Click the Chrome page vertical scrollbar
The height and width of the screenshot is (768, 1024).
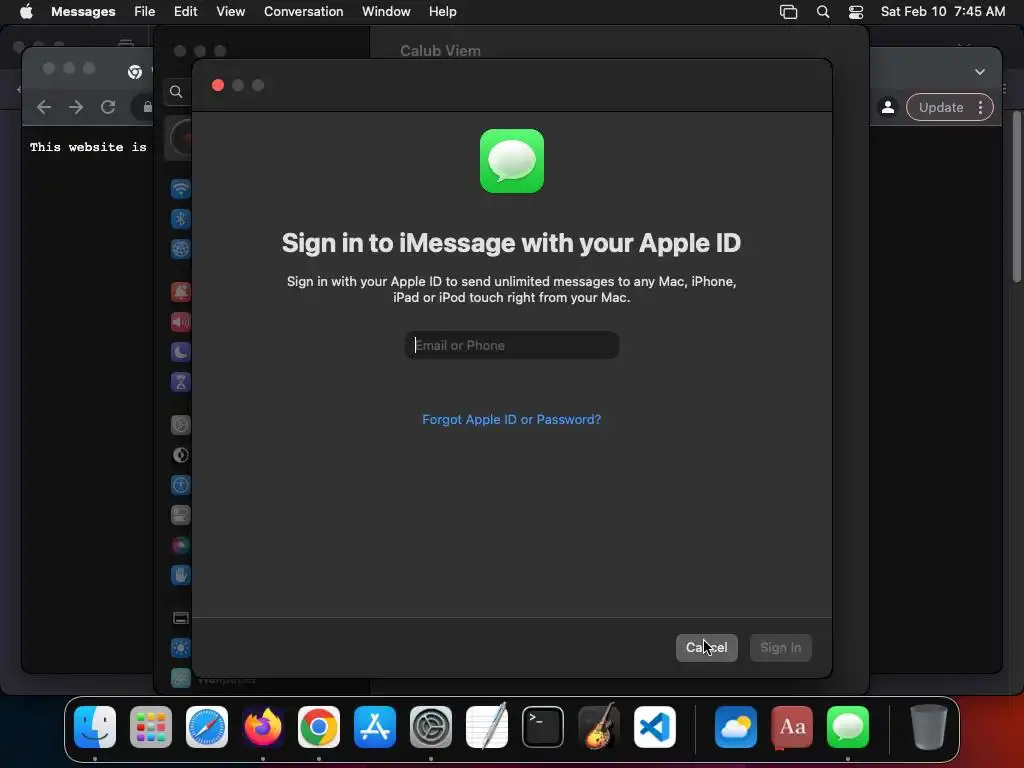[x=1017, y=196]
